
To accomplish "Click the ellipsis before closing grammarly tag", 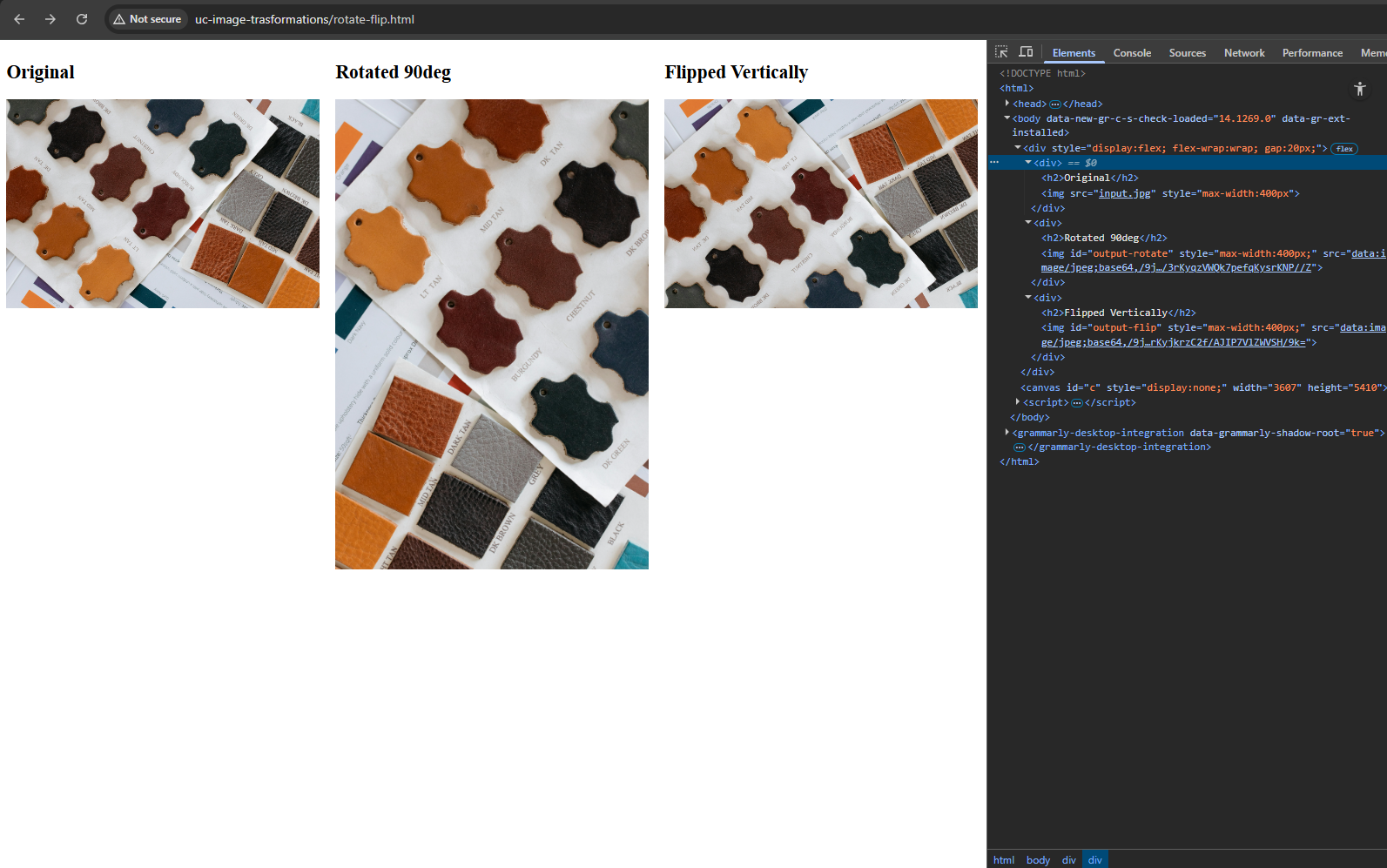I will 1020,447.
